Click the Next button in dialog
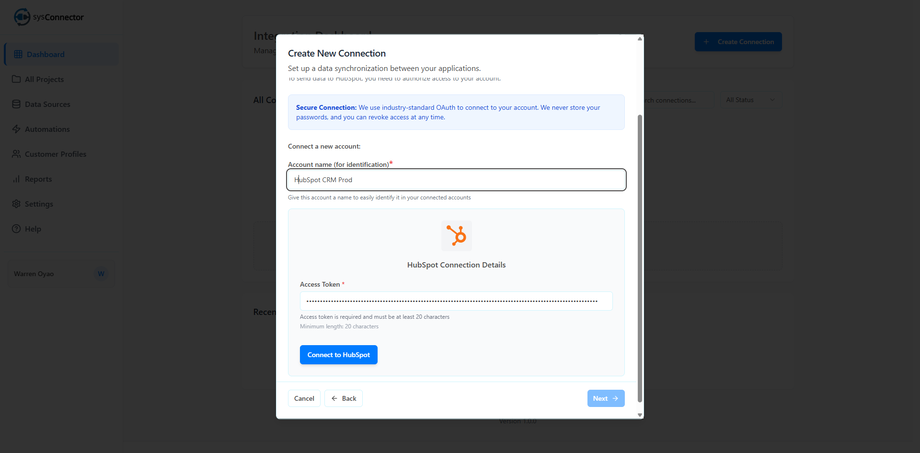 (605, 398)
